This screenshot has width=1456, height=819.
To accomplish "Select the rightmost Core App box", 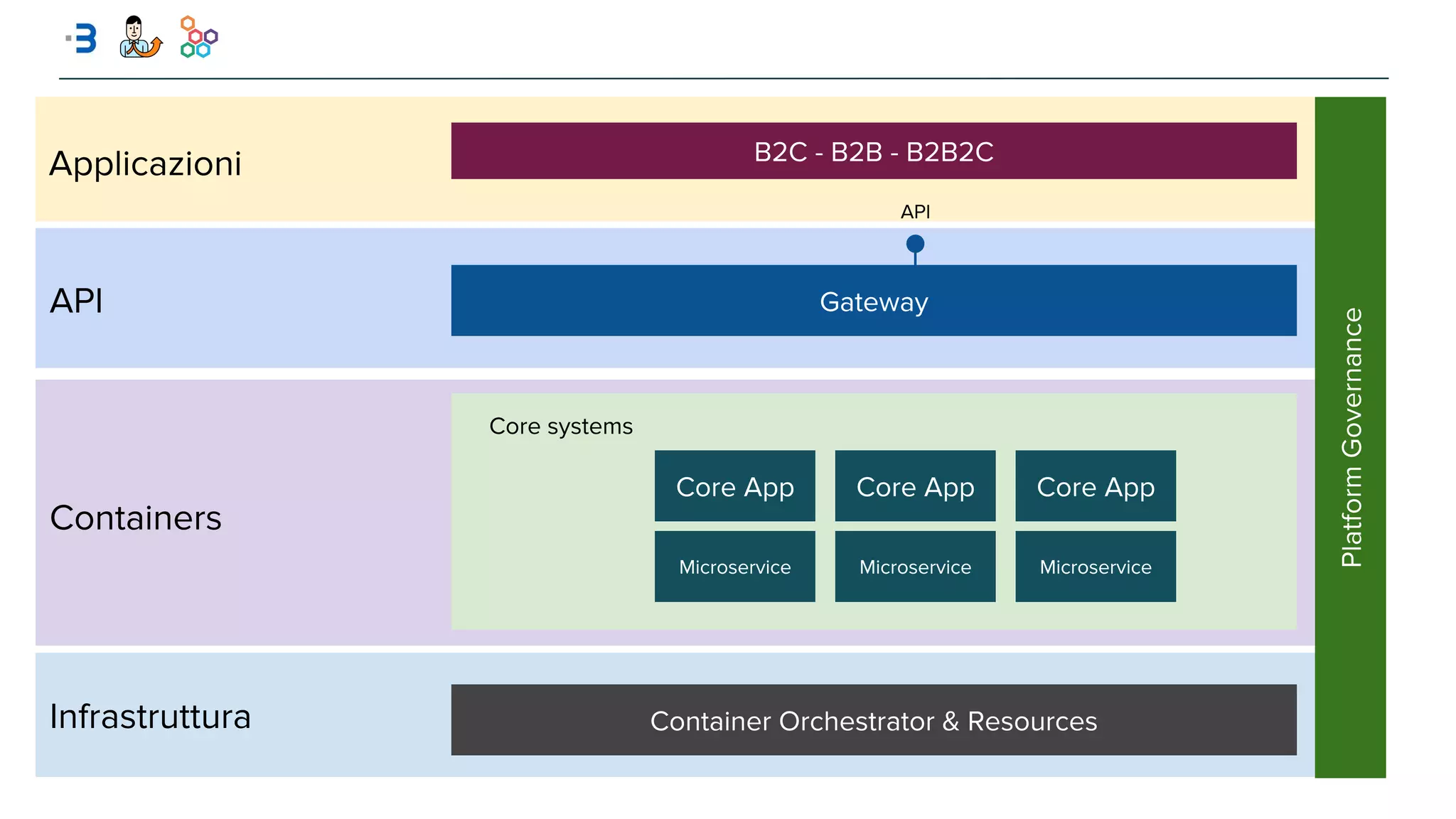I will pyautogui.click(x=1095, y=486).
